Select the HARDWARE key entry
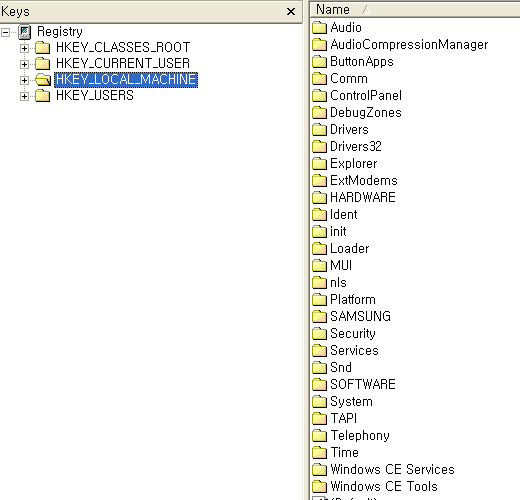Screen dimensions: 520x500 pos(363,197)
